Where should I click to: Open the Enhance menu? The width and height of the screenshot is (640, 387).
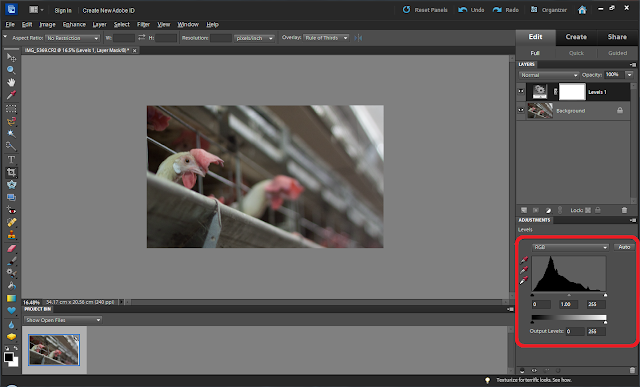pyautogui.click(x=74, y=24)
